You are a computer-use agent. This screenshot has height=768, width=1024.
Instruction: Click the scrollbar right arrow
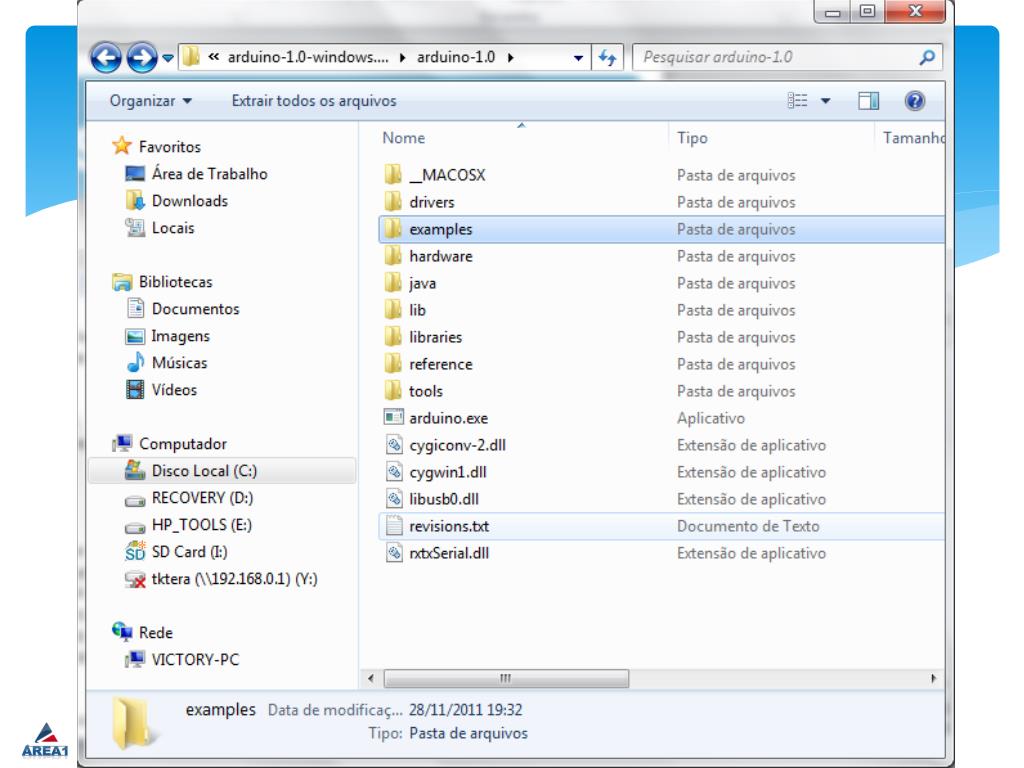pos(933,679)
